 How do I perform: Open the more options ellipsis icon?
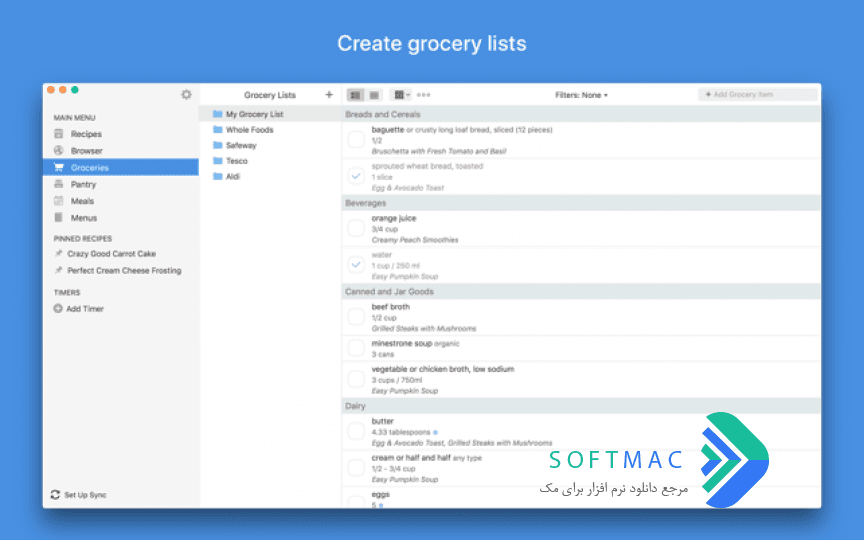tap(423, 95)
